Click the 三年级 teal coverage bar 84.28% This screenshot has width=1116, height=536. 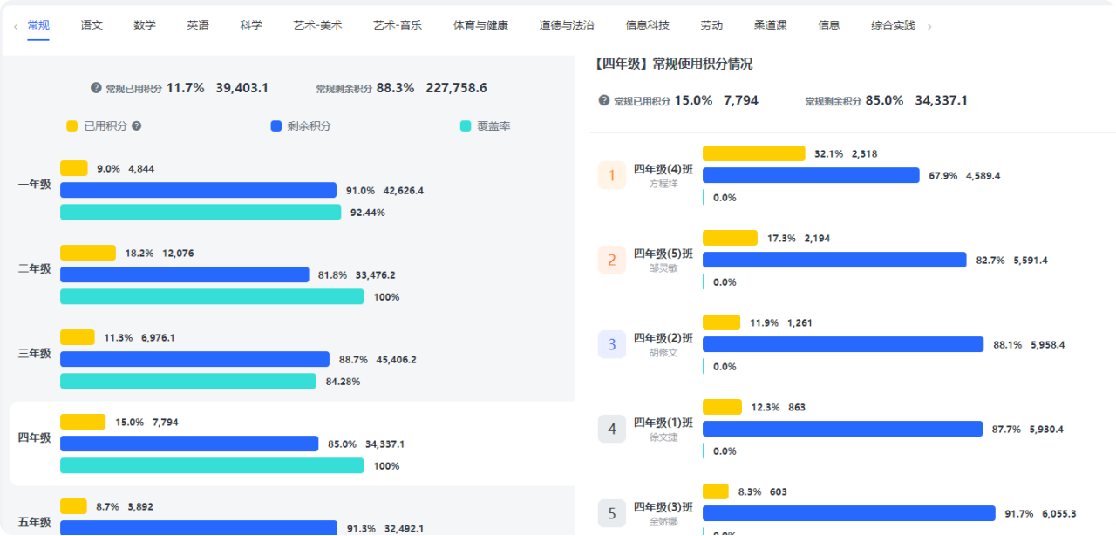pyautogui.click(x=188, y=381)
